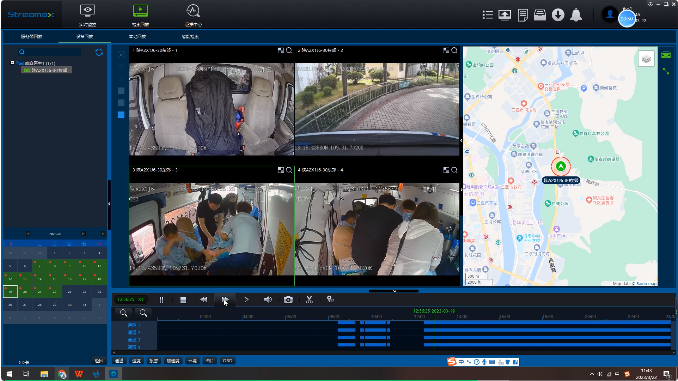Stop the video playback
This screenshot has height=381, width=678.
183,300
